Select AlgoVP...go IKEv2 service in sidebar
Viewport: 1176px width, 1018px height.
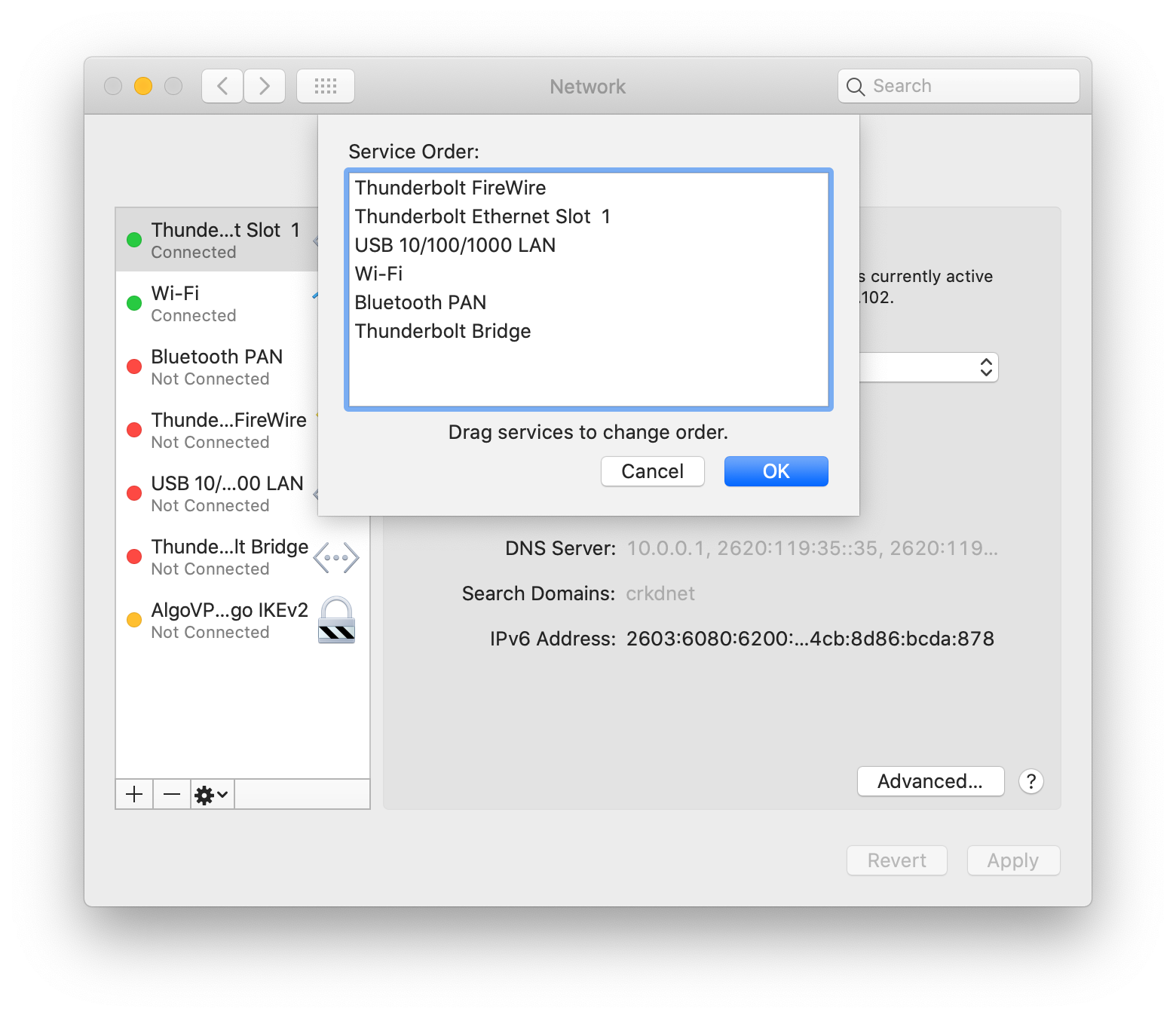[243, 620]
